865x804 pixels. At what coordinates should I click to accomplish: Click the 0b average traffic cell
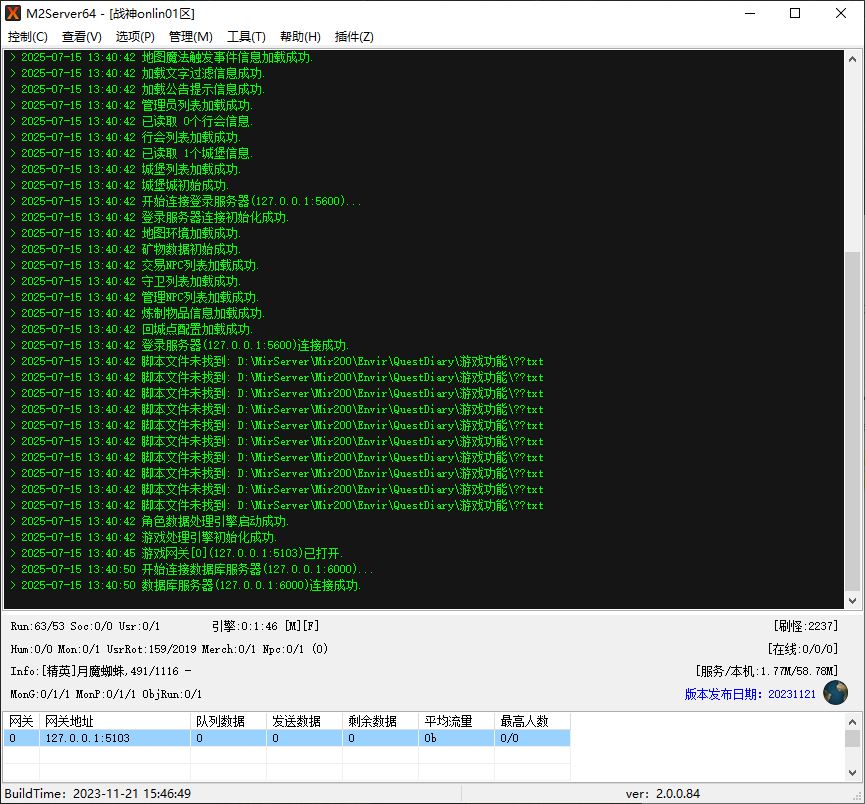coord(457,738)
